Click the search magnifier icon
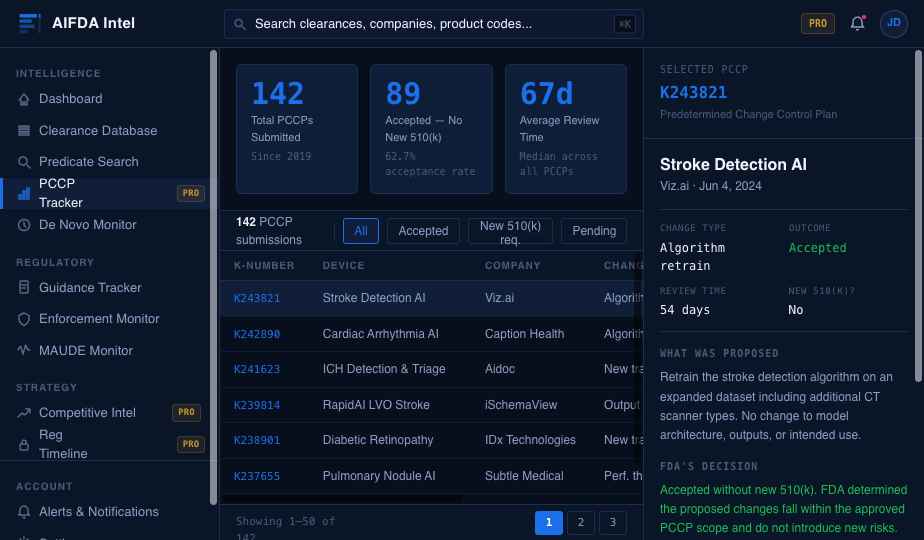 (x=239, y=24)
